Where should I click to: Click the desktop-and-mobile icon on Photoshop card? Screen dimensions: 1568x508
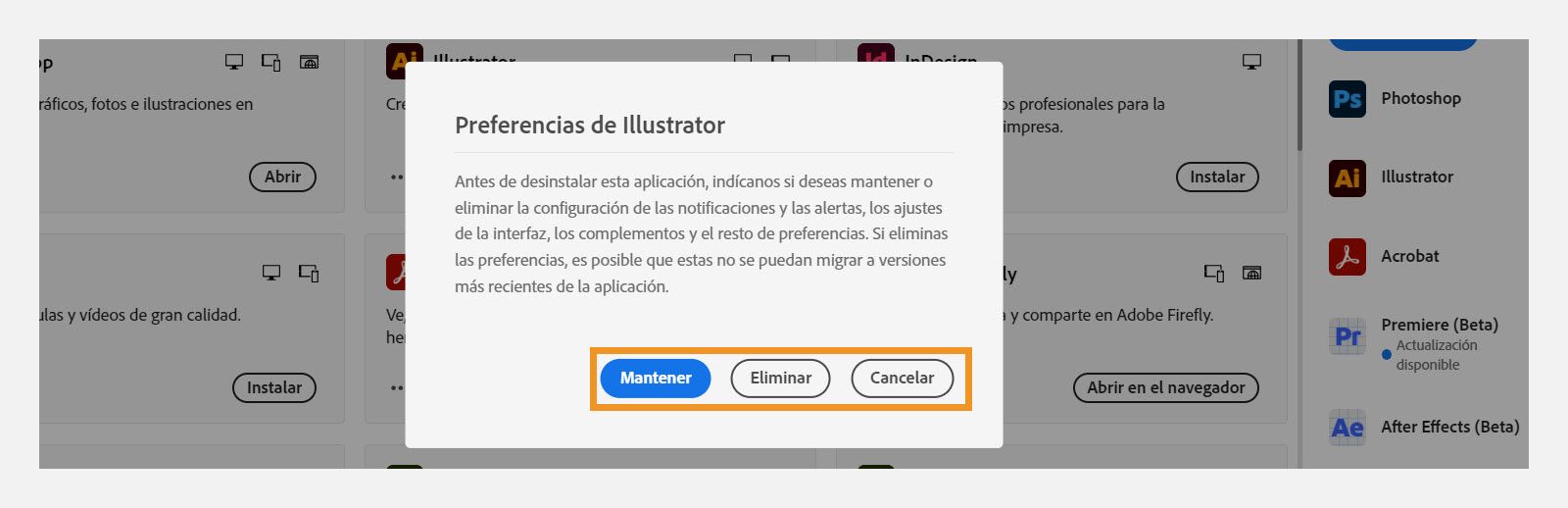(x=271, y=62)
